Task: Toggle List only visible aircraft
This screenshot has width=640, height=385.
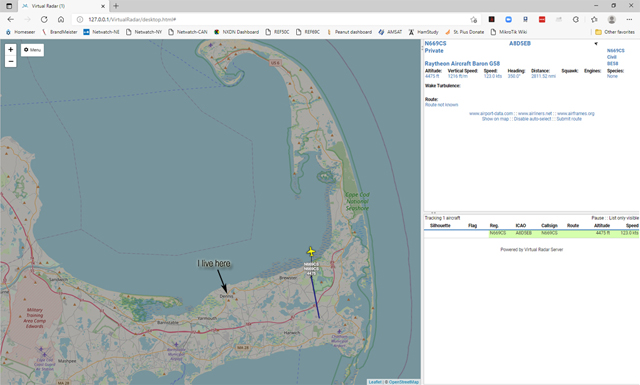Action: (x=624, y=218)
